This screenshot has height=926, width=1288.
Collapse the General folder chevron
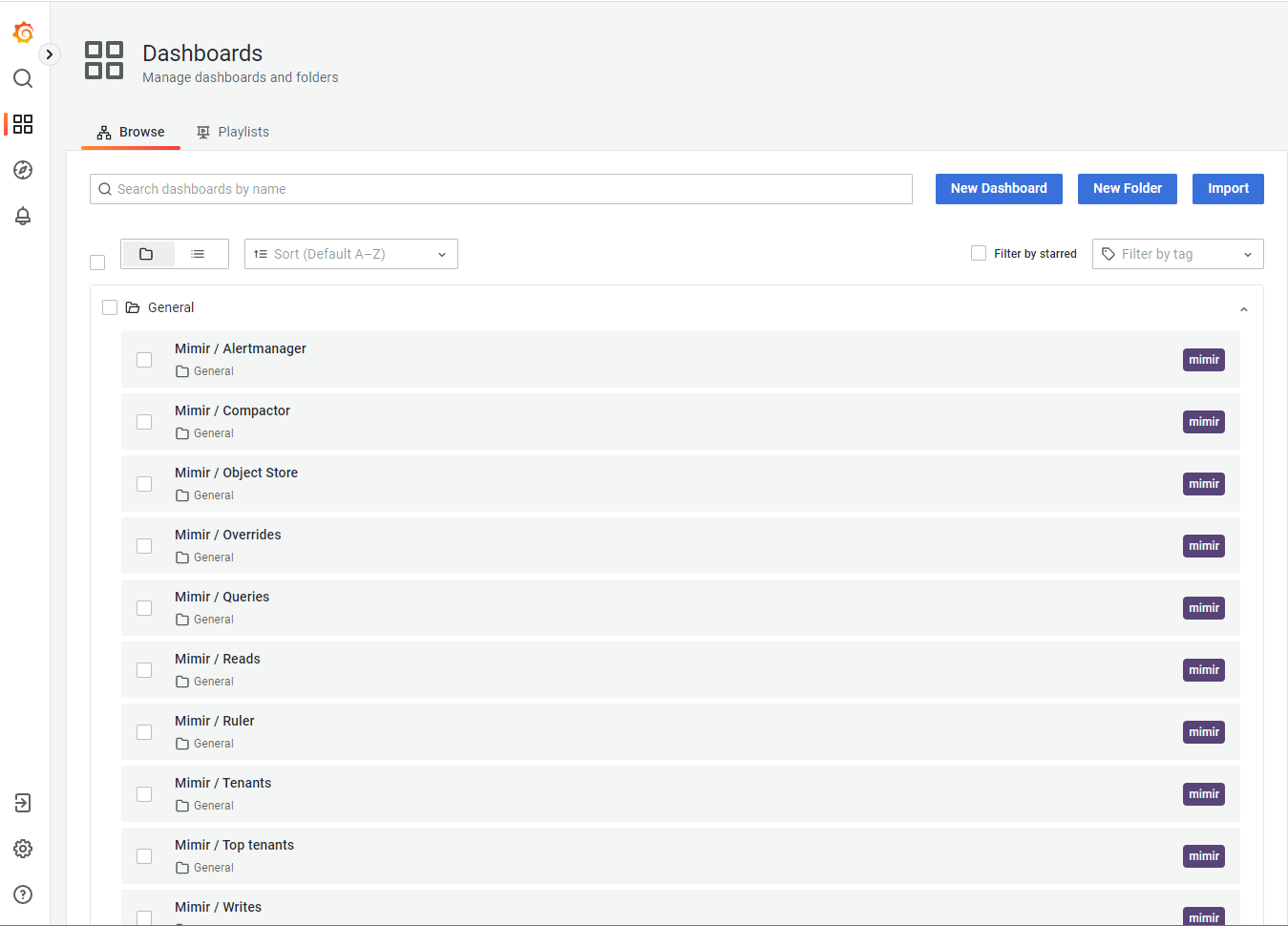[x=1243, y=309]
